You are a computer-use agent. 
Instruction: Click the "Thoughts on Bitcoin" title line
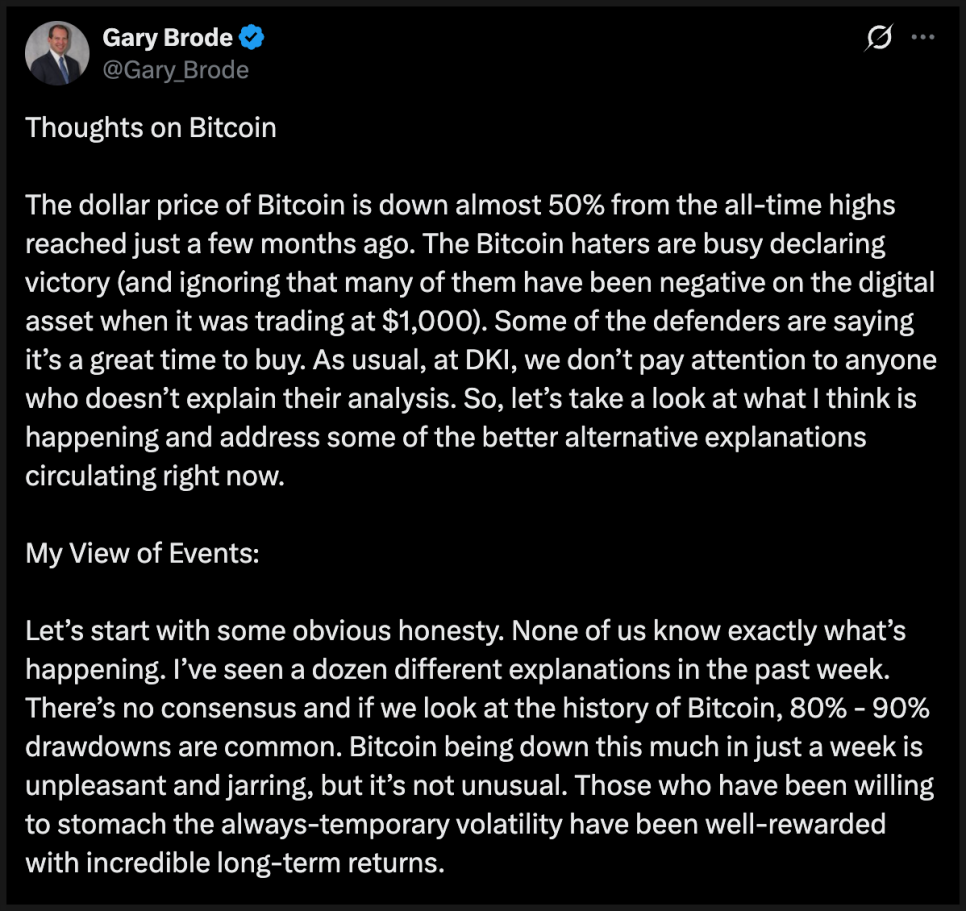(150, 128)
